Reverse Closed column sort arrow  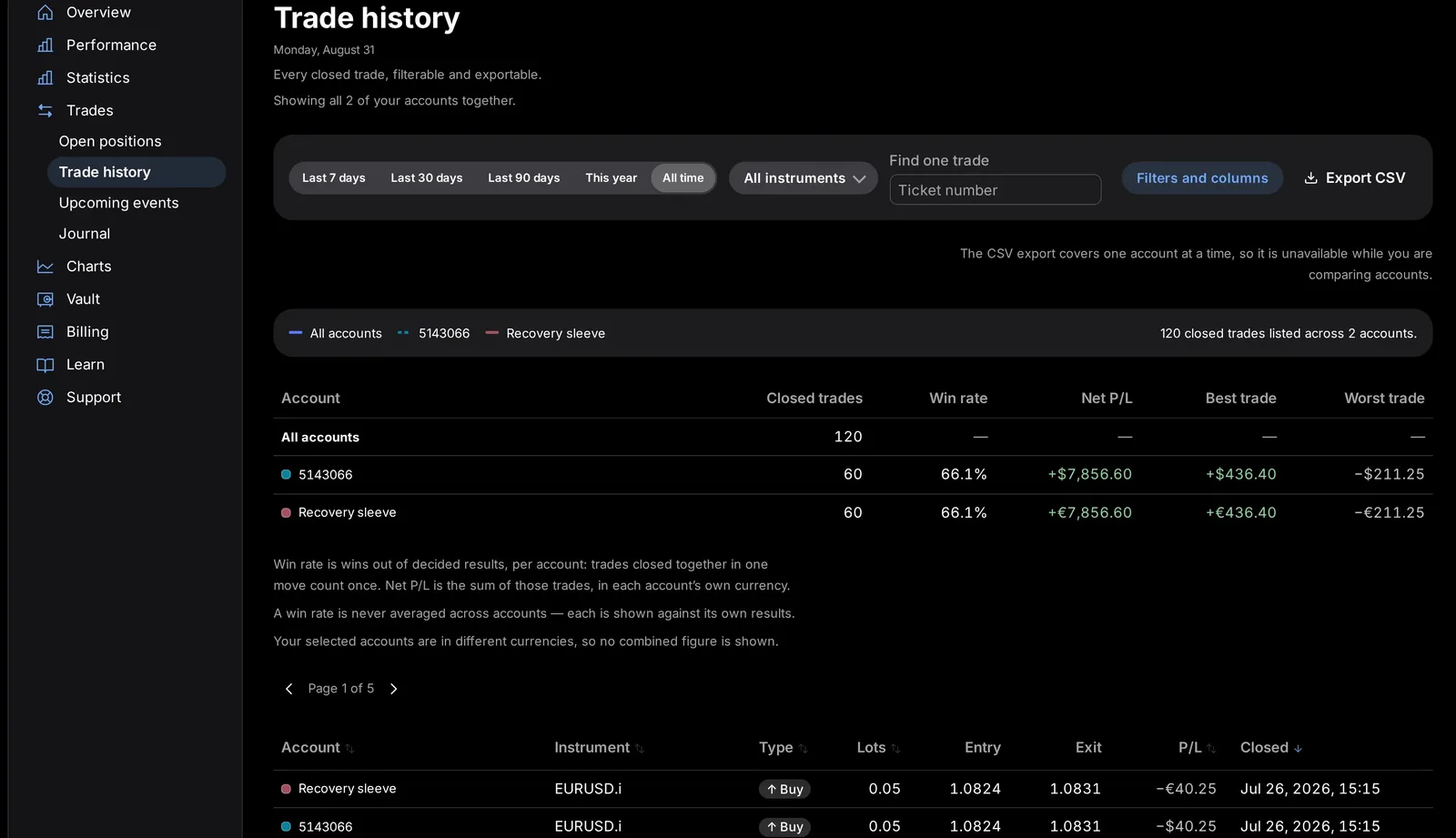(x=1298, y=749)
